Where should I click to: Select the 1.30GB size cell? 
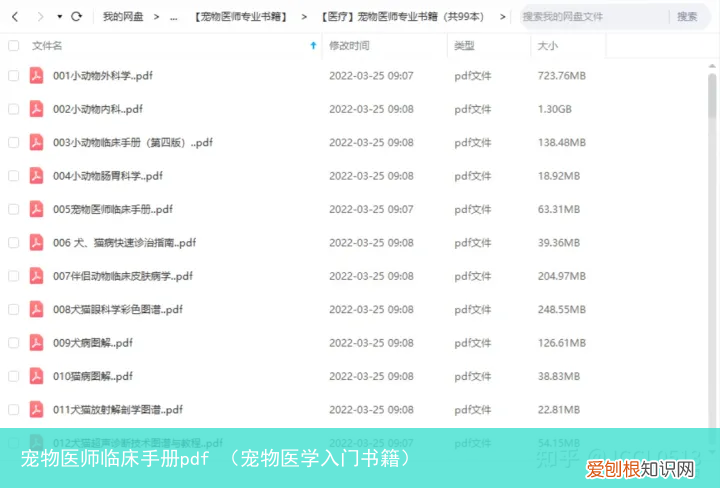pyautogui.click(x=555, y=109)
